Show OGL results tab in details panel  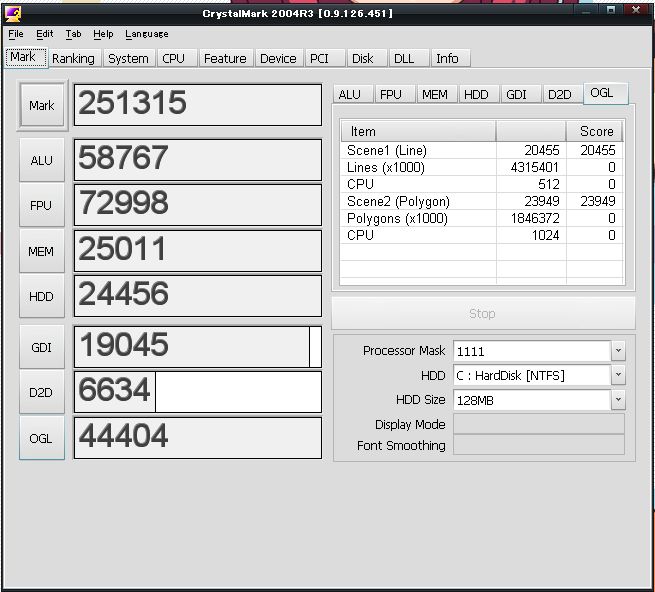[605, 93]
